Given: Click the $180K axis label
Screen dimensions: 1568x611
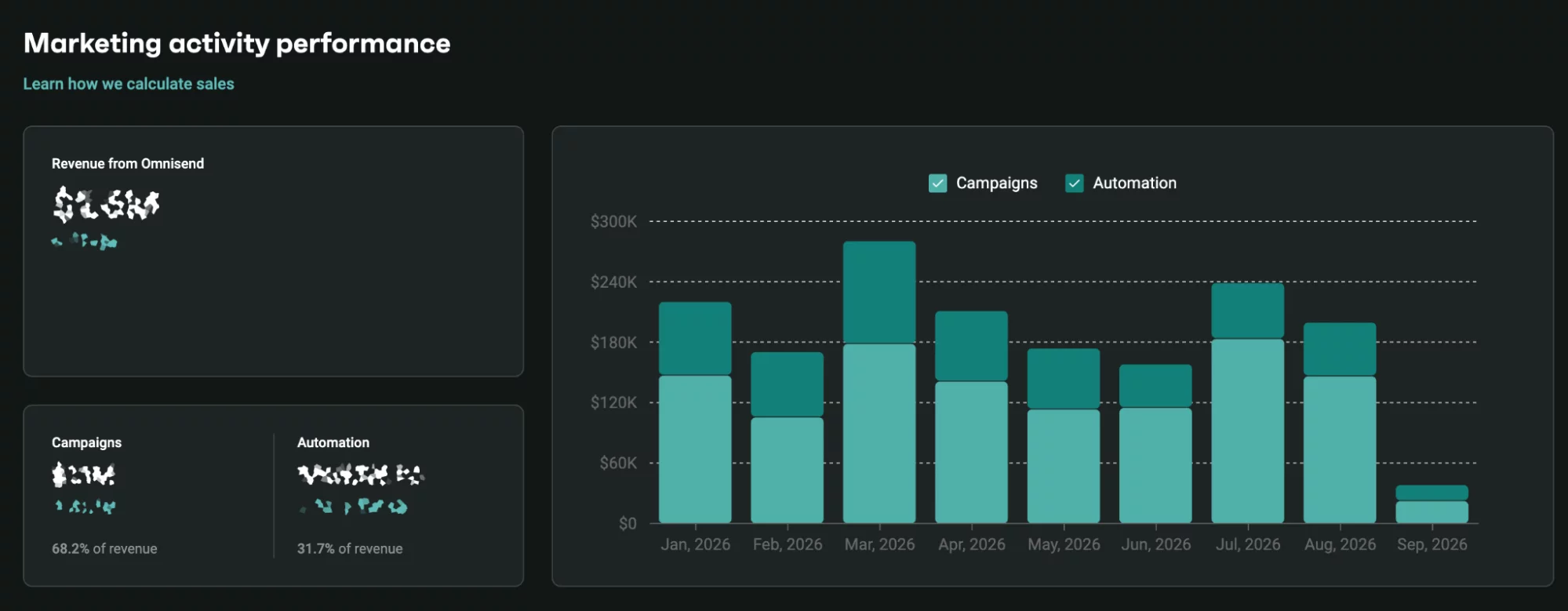Looking at the screenshot, I should point(613,343).
